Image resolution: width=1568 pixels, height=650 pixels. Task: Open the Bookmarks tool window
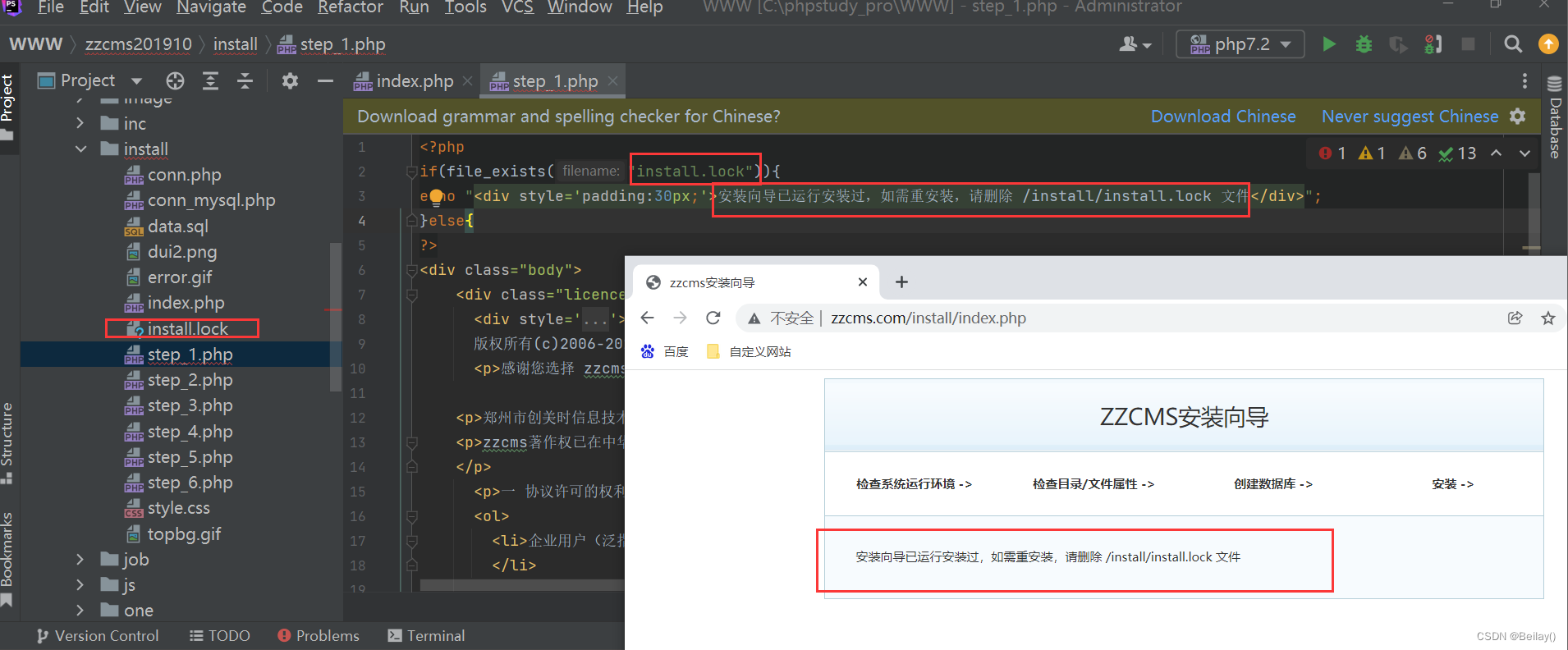coord(7,558)
